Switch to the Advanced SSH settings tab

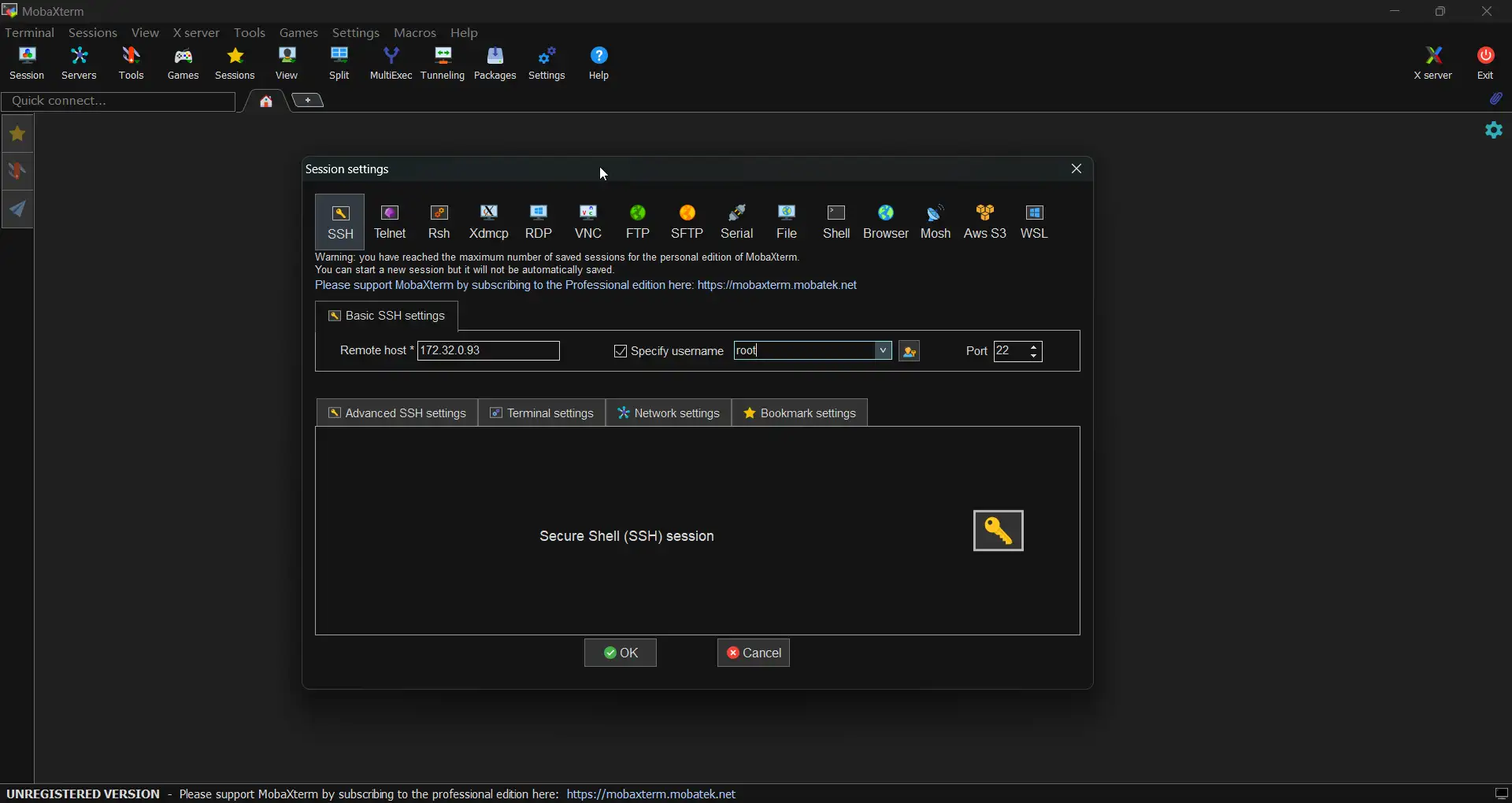click(398, 413)
